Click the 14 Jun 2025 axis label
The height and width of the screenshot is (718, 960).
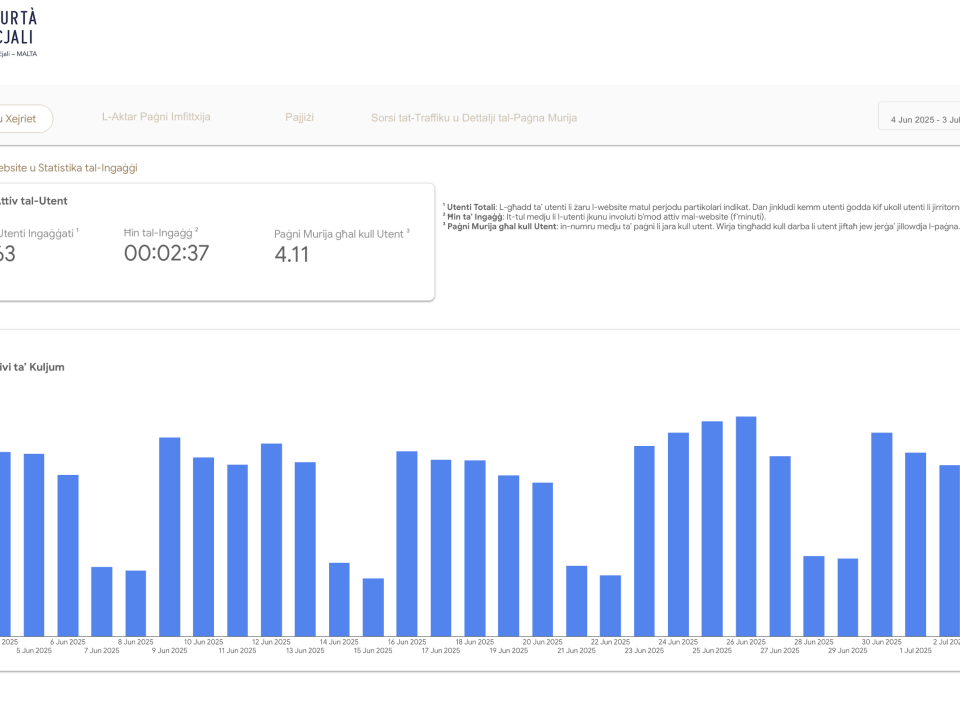(x=339, y=642)
